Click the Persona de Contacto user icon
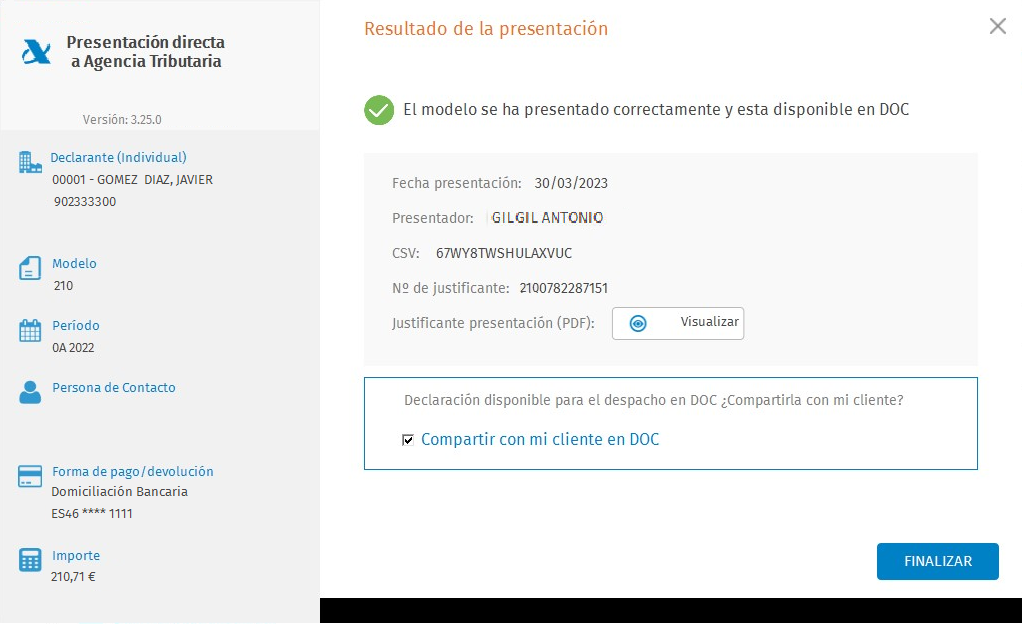Image resolution: width=1022 pixels, height=624 pixels. click(x=30, y=392)
